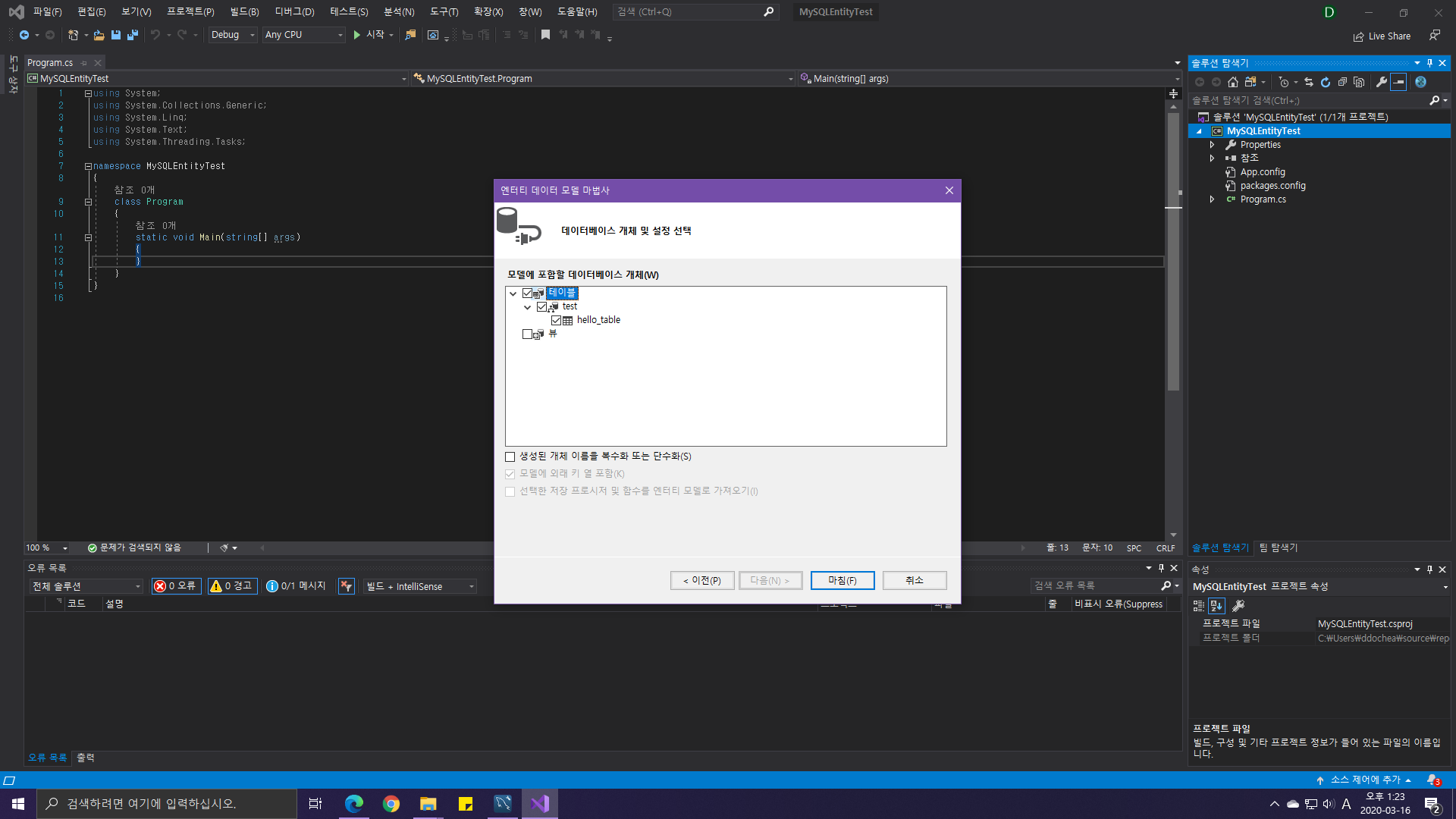Open the Chrome icon in the taskbar

click(391, 804)
